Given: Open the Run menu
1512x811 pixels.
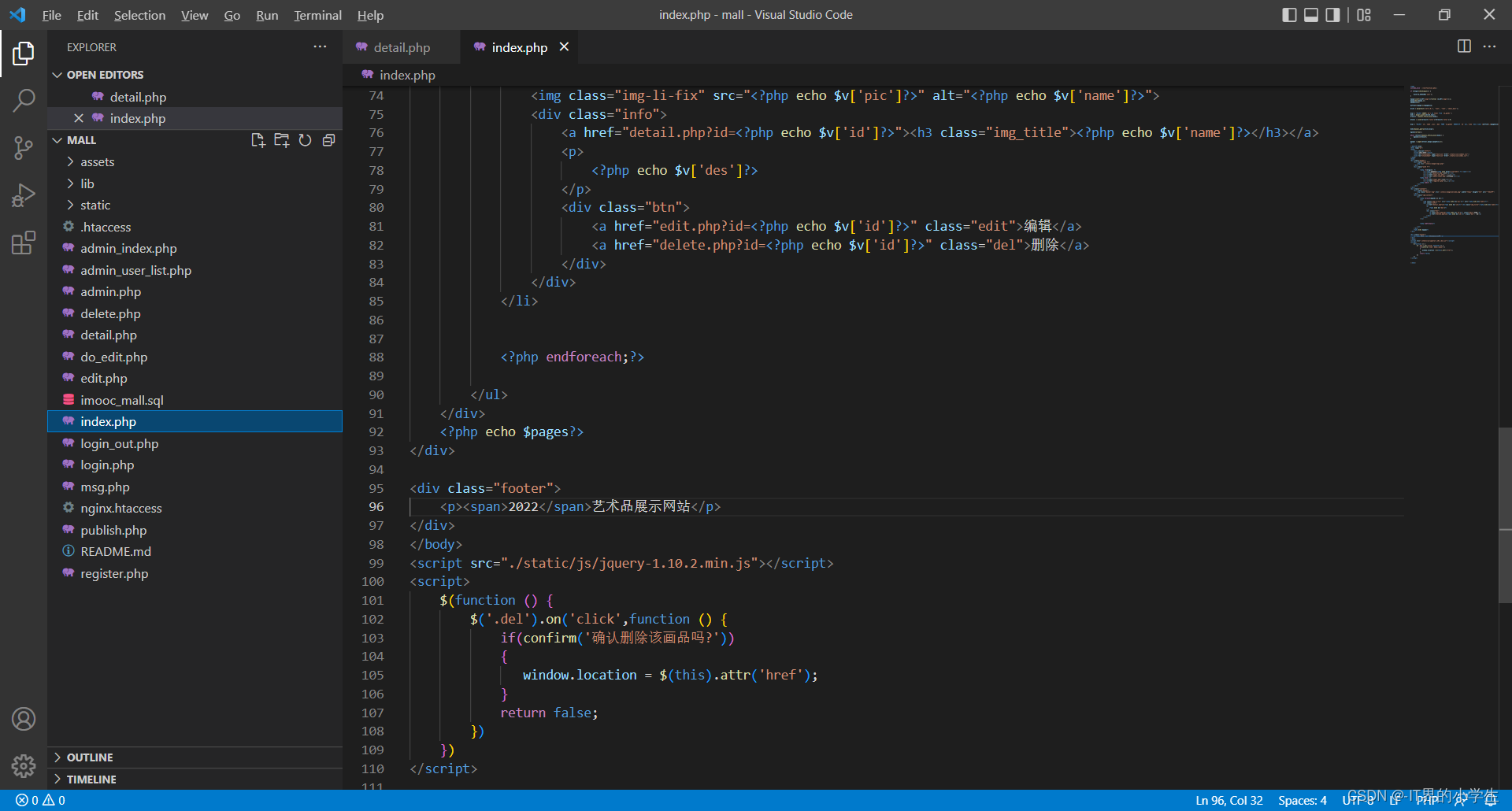Looking at the screenshot, I should pos(267,15).
